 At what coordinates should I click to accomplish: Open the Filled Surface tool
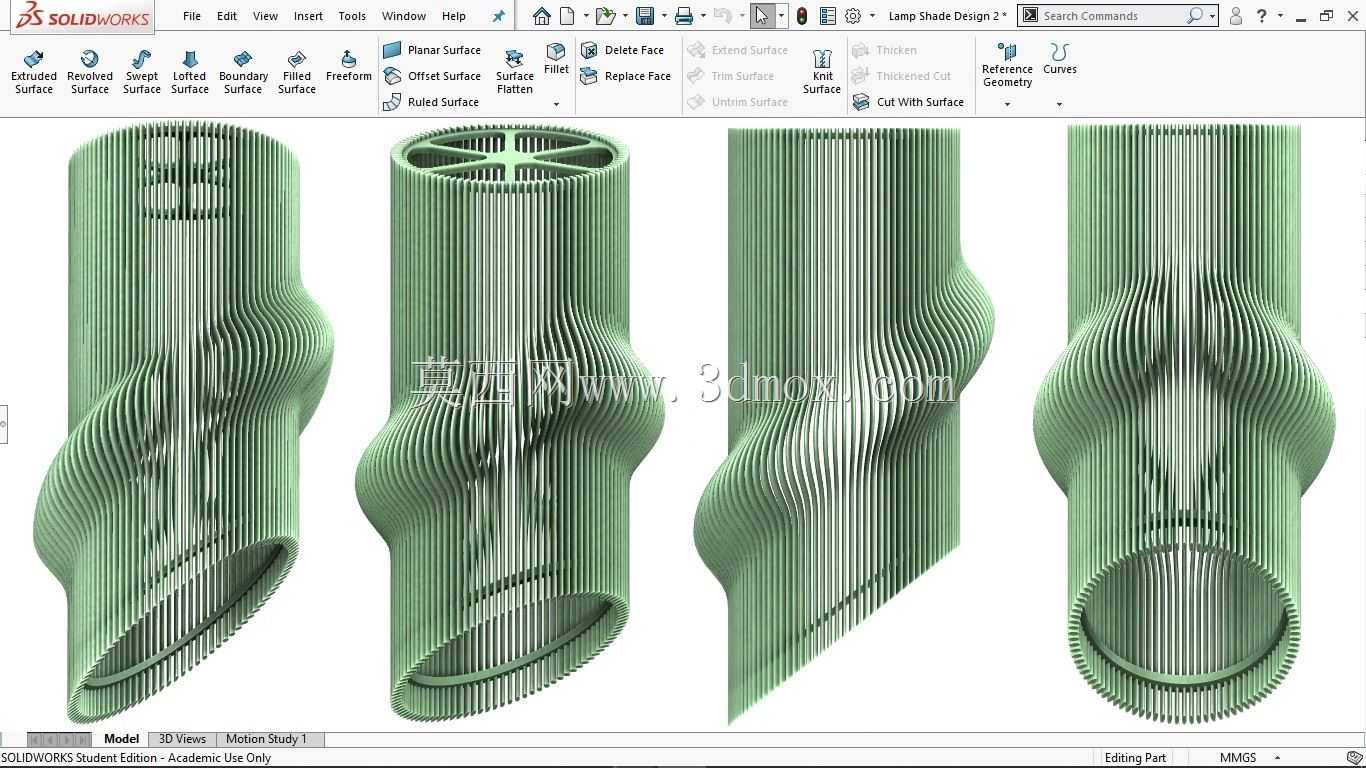pos(297,72)
